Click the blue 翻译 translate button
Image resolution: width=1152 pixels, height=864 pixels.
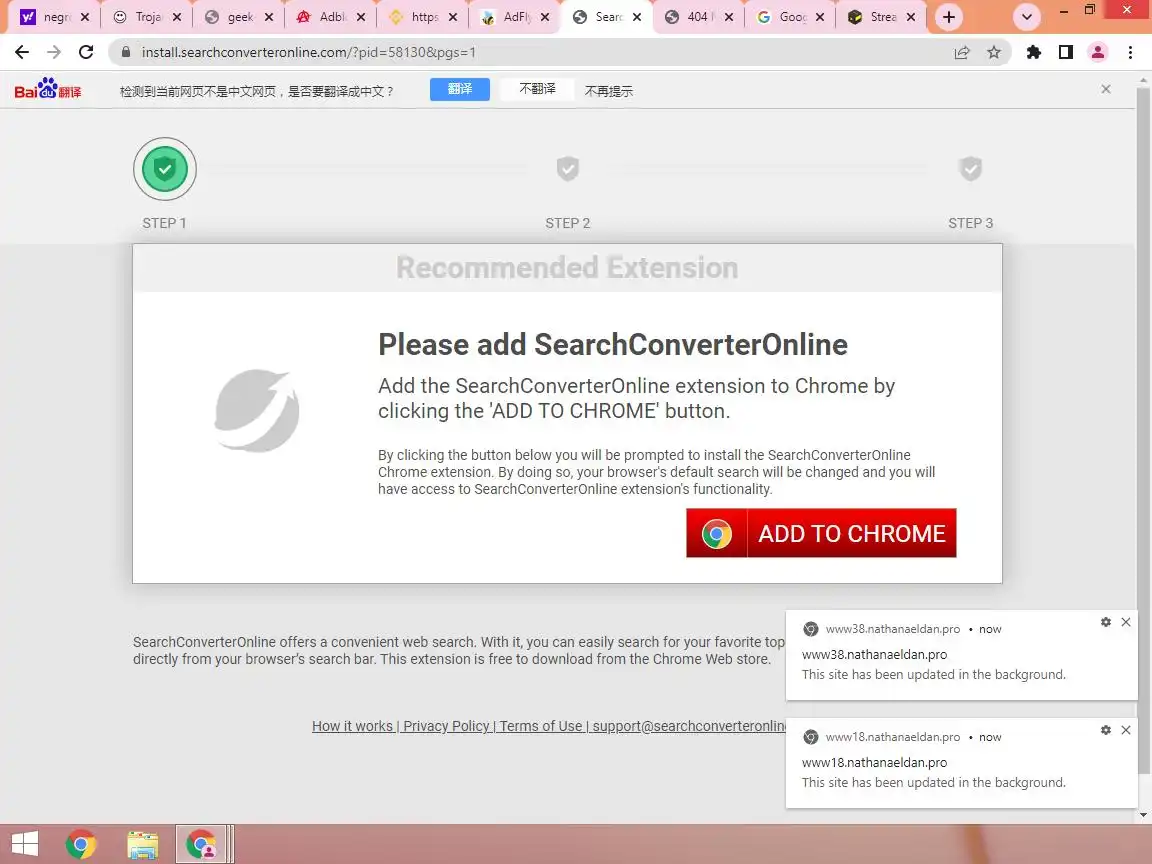[460, 89]
